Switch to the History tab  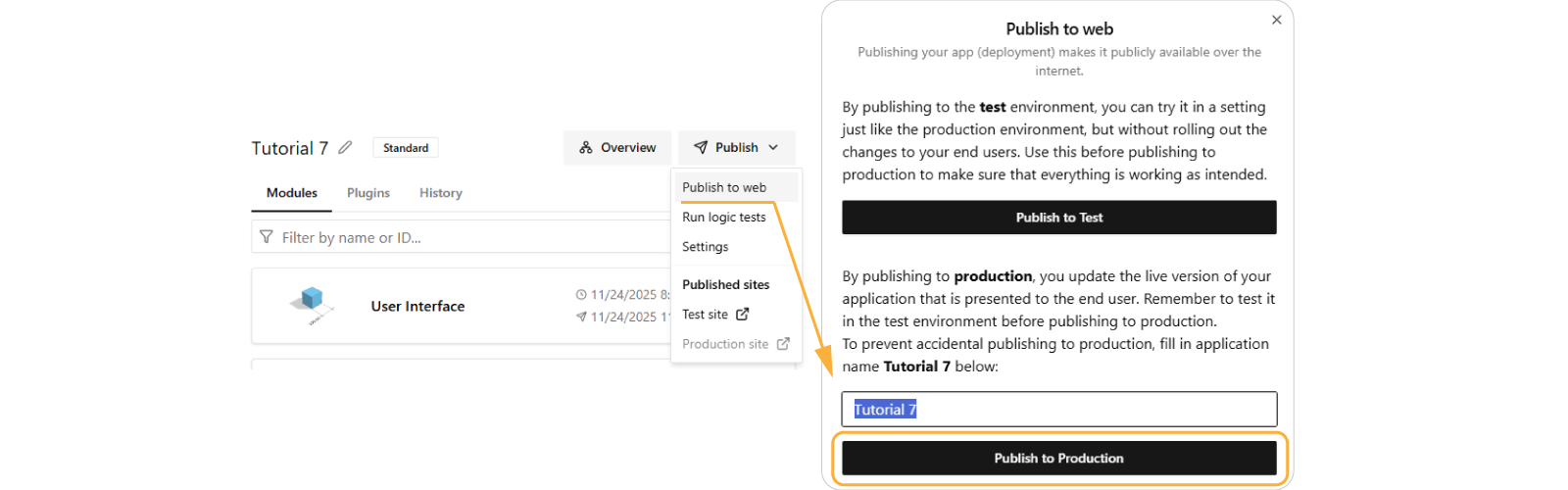click(x=441, y=193)
